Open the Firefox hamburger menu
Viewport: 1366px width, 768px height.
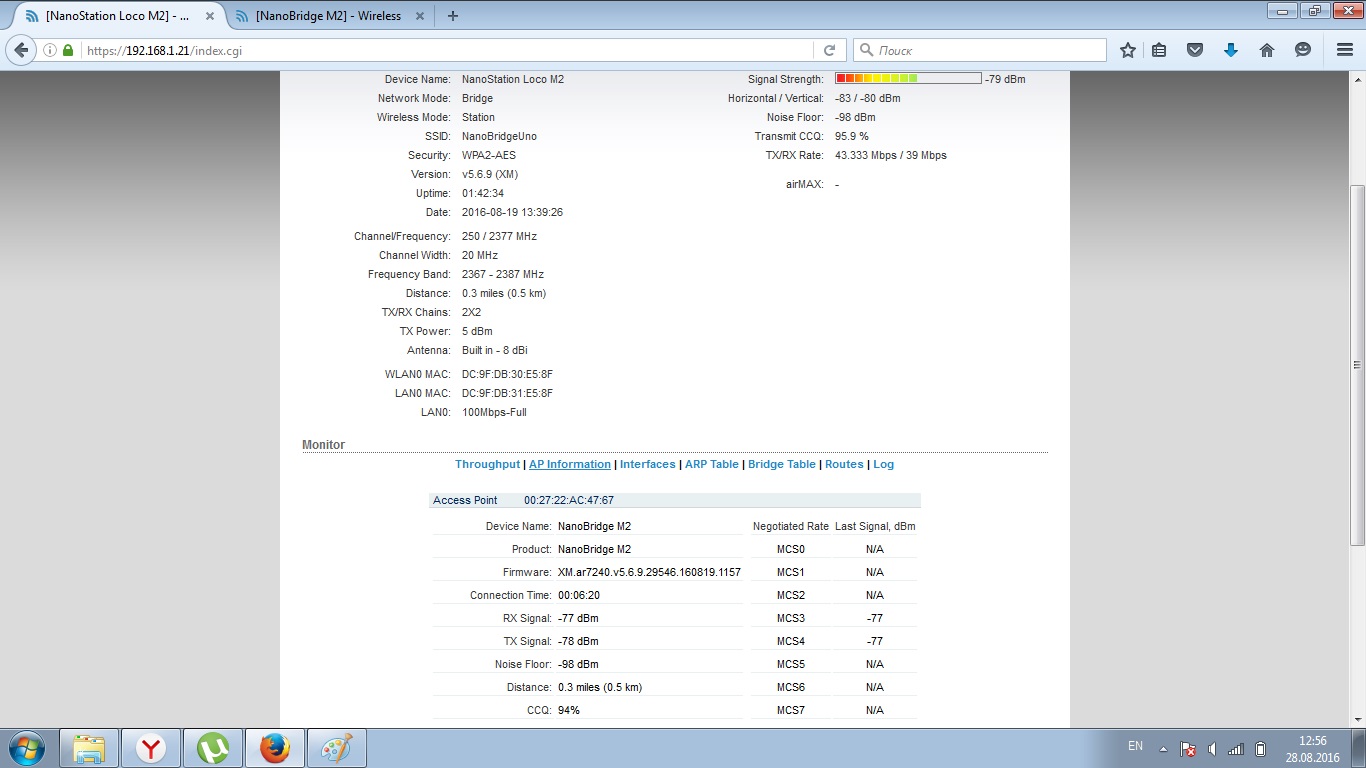[1345, 50]
